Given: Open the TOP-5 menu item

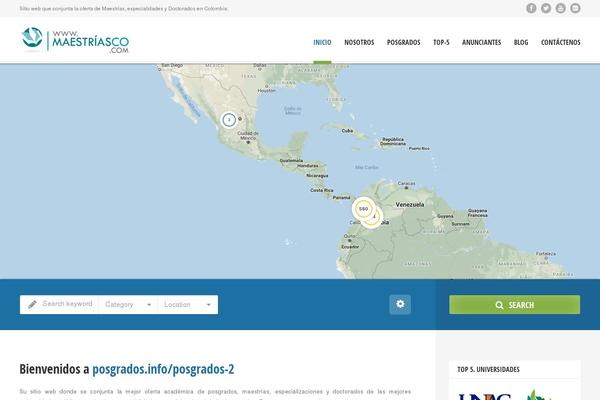Looking at the screenshot, I should (441, 42).
